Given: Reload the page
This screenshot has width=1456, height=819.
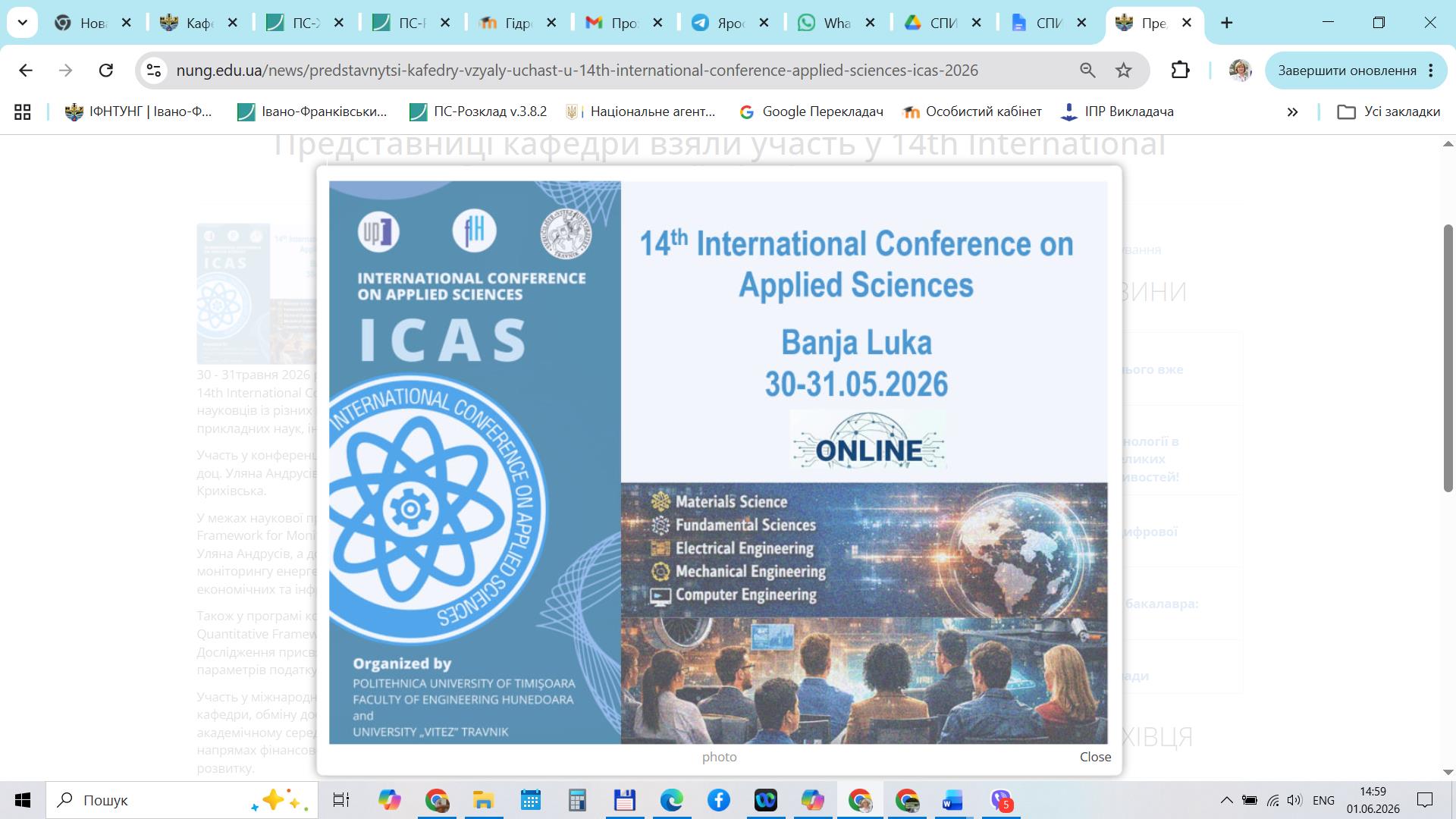Looking at the screenshot, I should coord(106,71).
